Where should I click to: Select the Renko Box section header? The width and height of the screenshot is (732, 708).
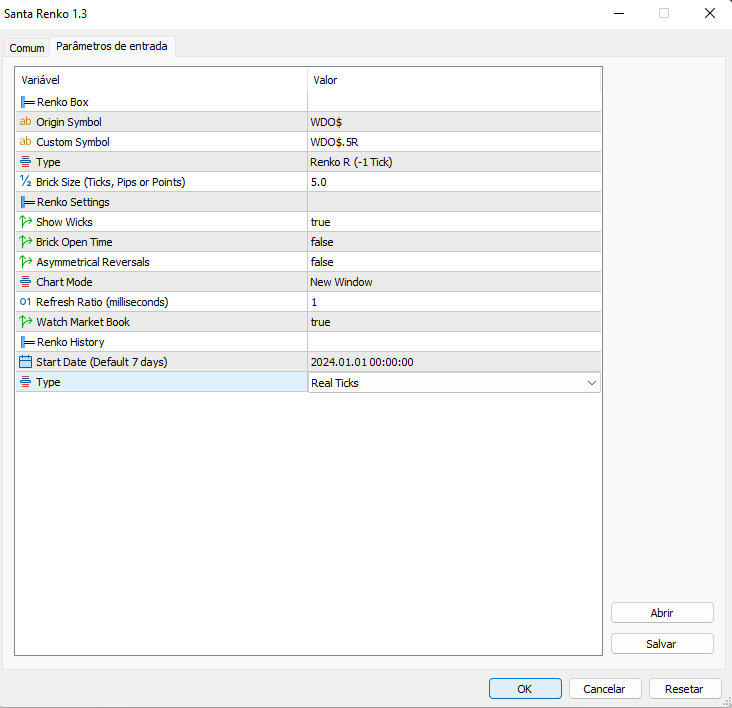tap(63, 102)
